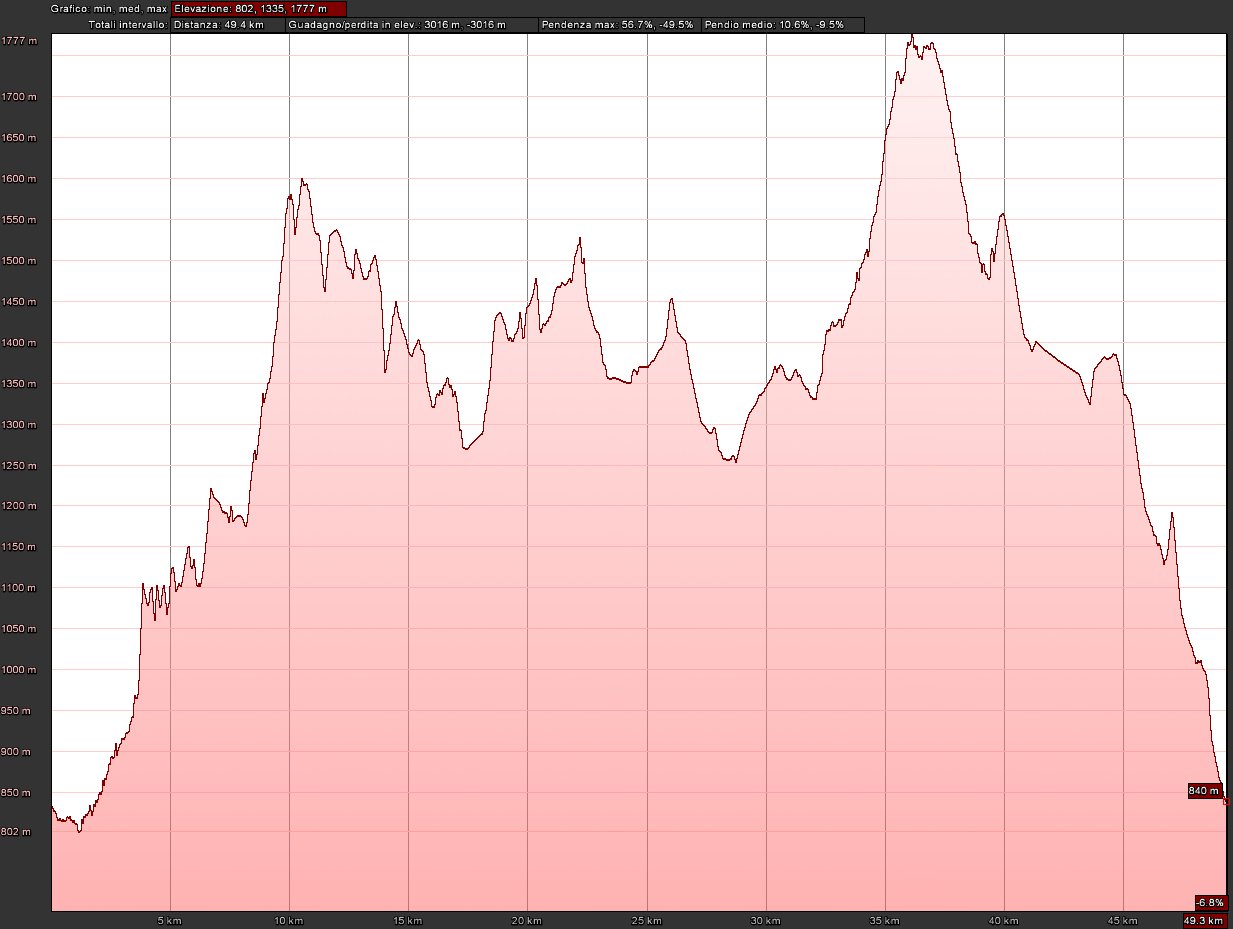This screenshot has height=929, width=1233.
Task: Click the red cursor marker square on profile
Action: 1227,801
